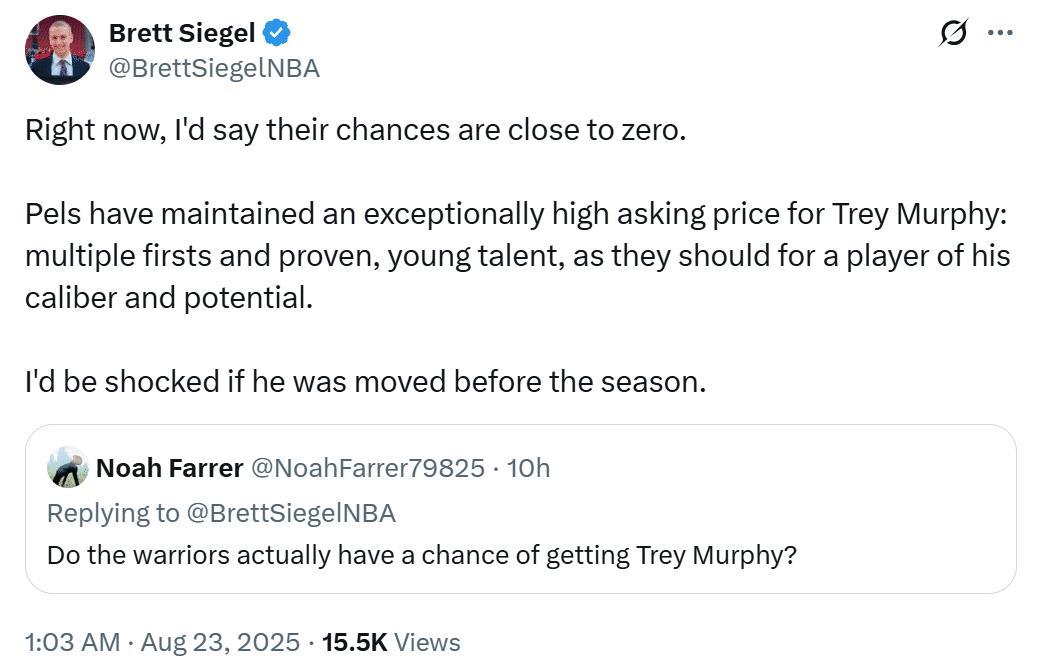Click the blue verified badge
The width and height of the screenshot is (1038, 659).
277,34
